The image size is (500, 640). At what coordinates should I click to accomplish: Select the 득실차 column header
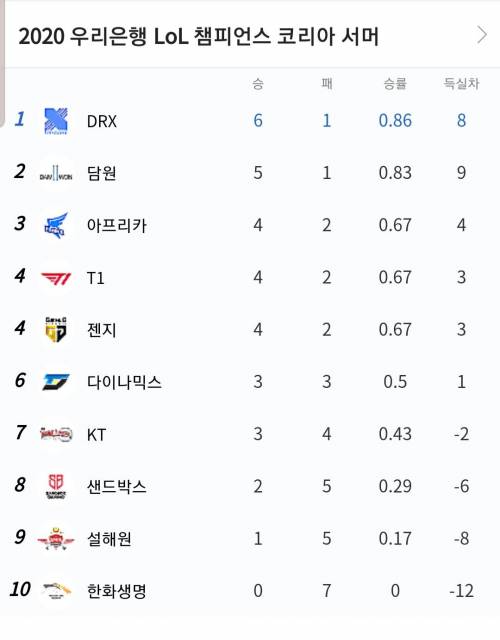[x=461, y=84]
